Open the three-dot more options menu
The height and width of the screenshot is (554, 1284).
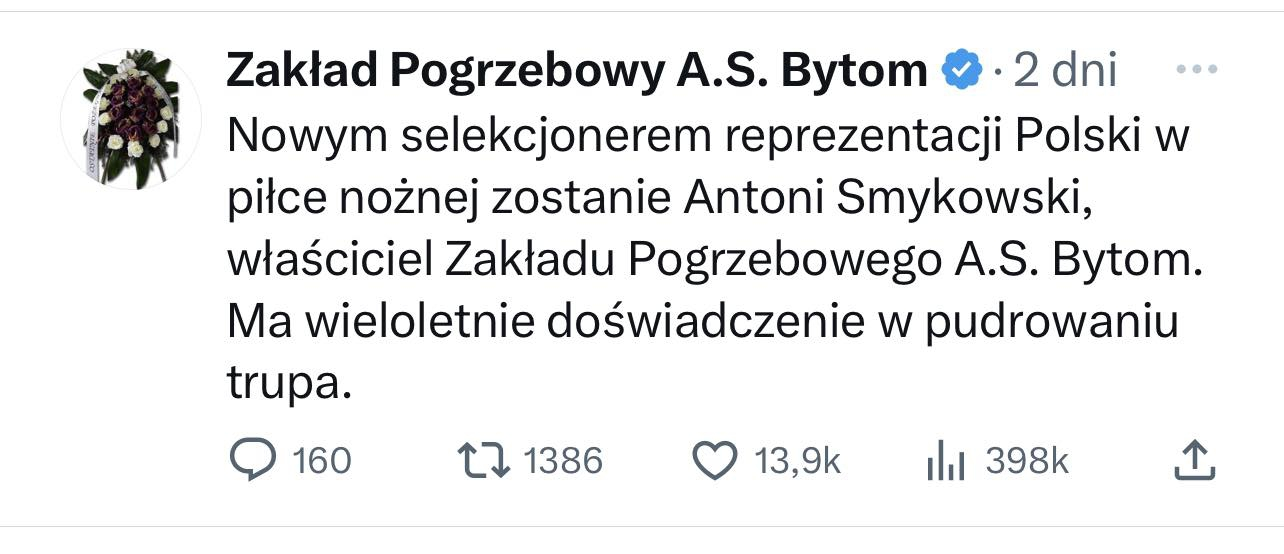click(x=1195, y=70)
